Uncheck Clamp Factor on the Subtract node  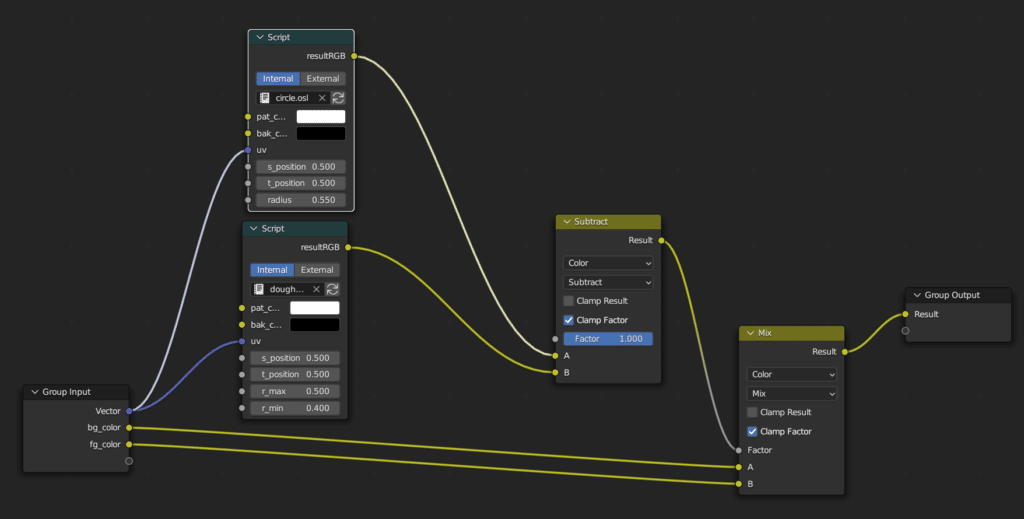[569, 320]
